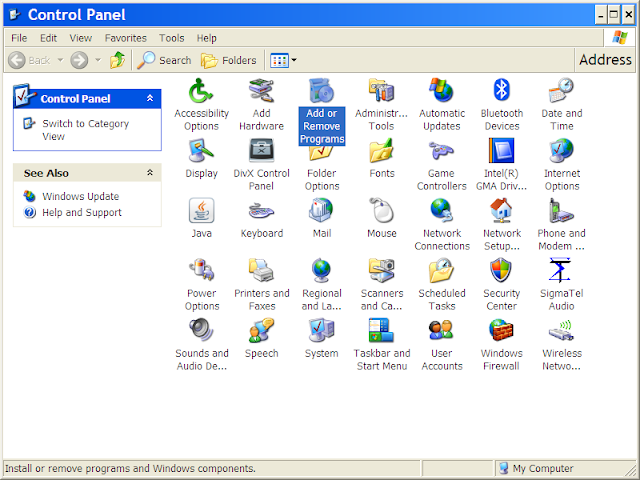Click the Forward toolbar button
Image resolution: width=640 pixels, height=480 pixels.
(x=79, y=60)
